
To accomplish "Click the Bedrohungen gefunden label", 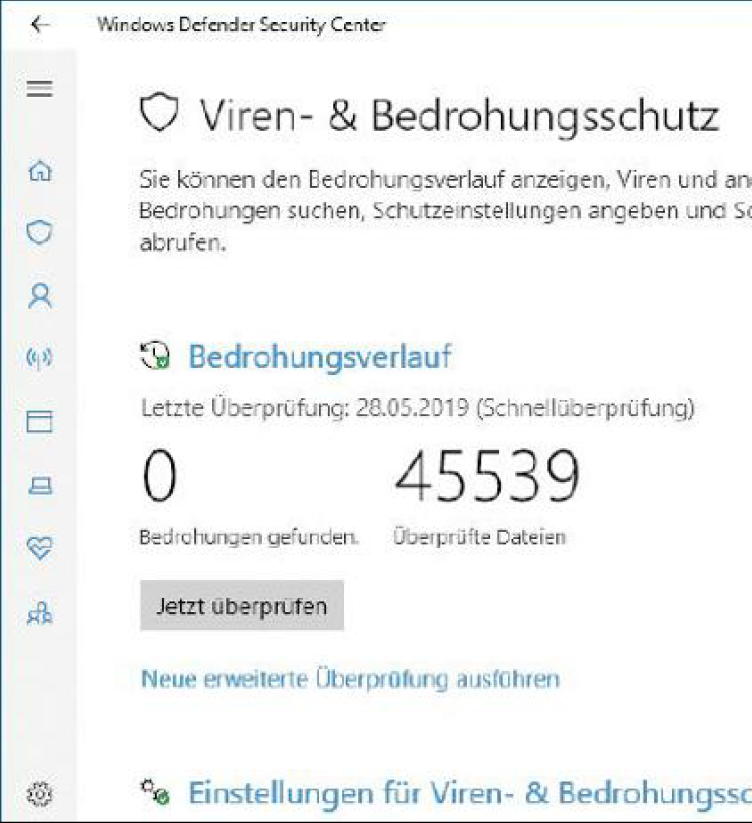I will pos(249,537).
